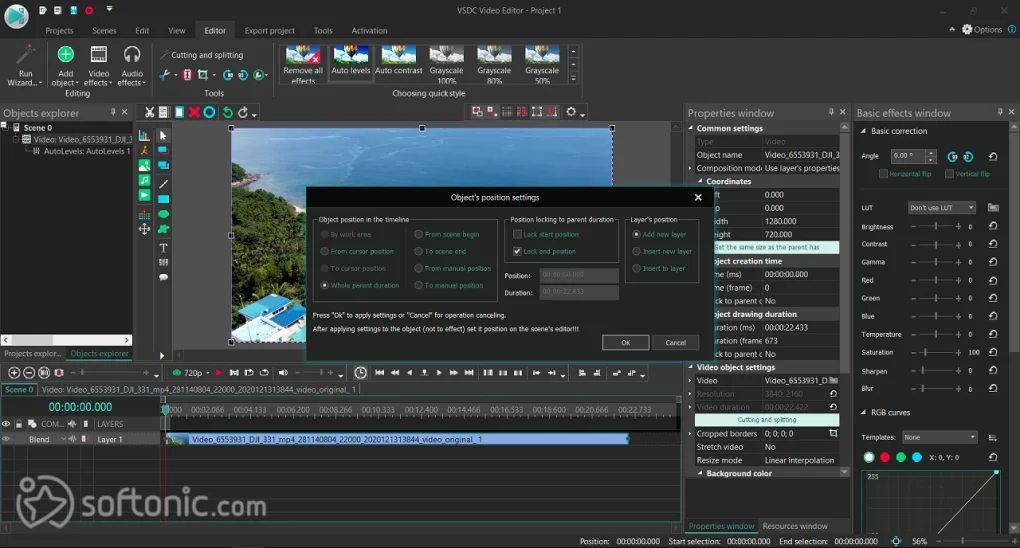The width and height of the screenshot is (1020, 548).
Task: Click the Saturation slider
Action: (936, 352)
